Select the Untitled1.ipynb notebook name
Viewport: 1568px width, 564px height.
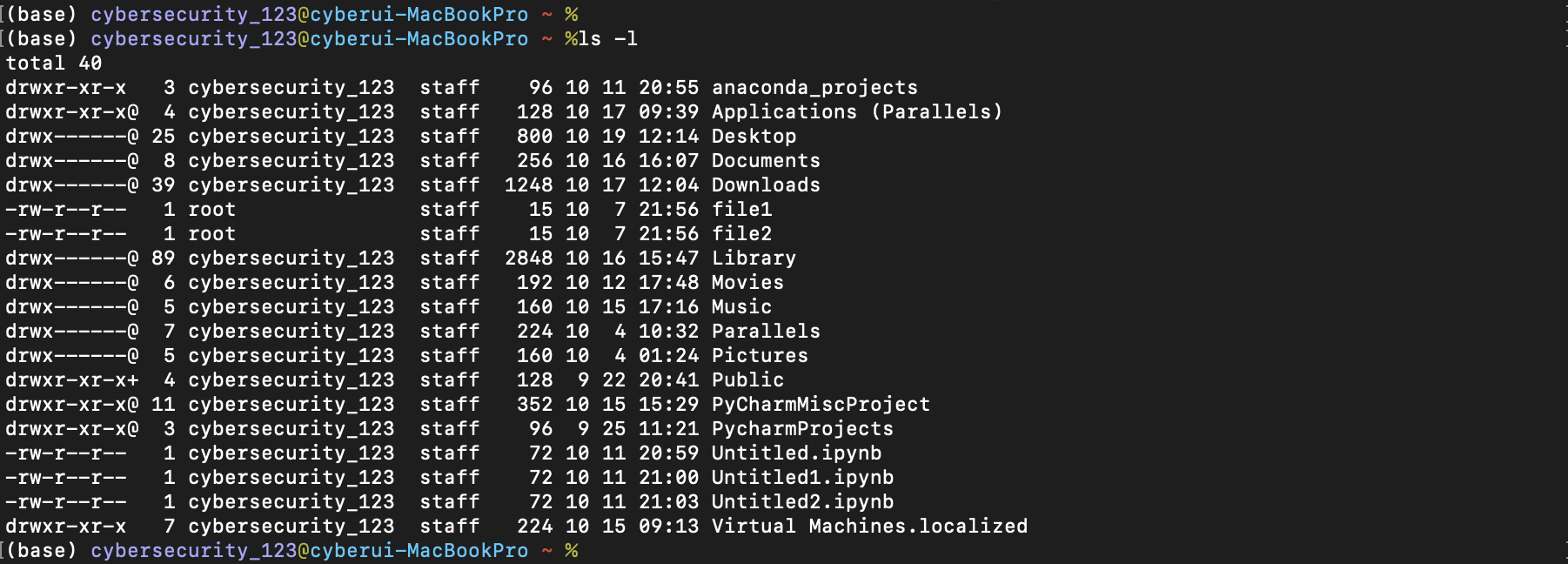tap(802, 478)
